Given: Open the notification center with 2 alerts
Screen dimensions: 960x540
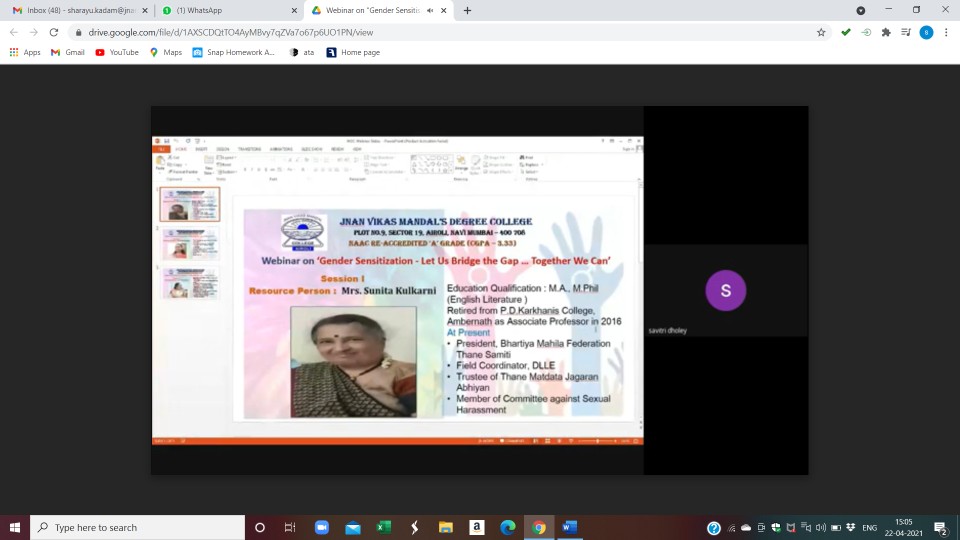Looking at the screenshot, I should 941,528.
